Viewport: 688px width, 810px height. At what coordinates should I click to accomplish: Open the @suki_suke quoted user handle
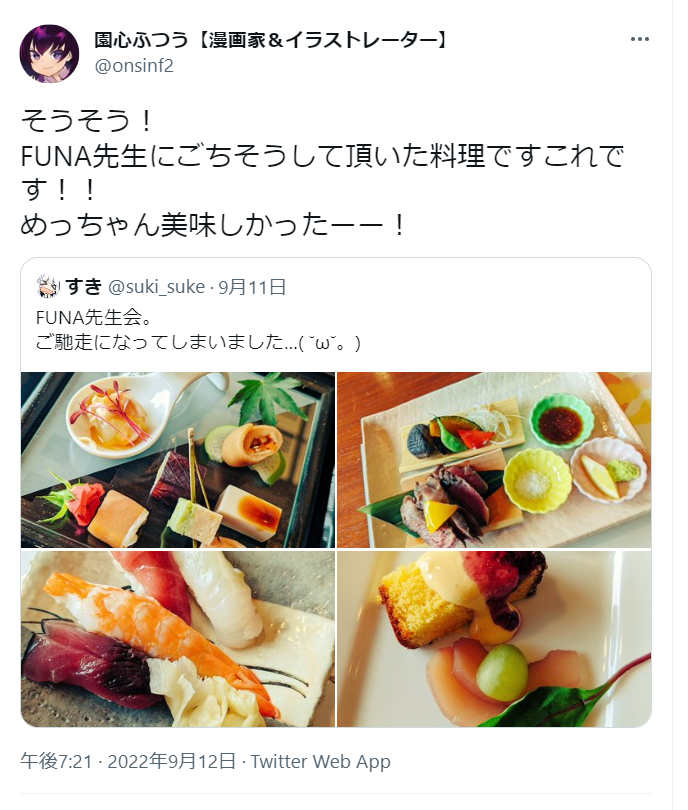pos(157,287)
